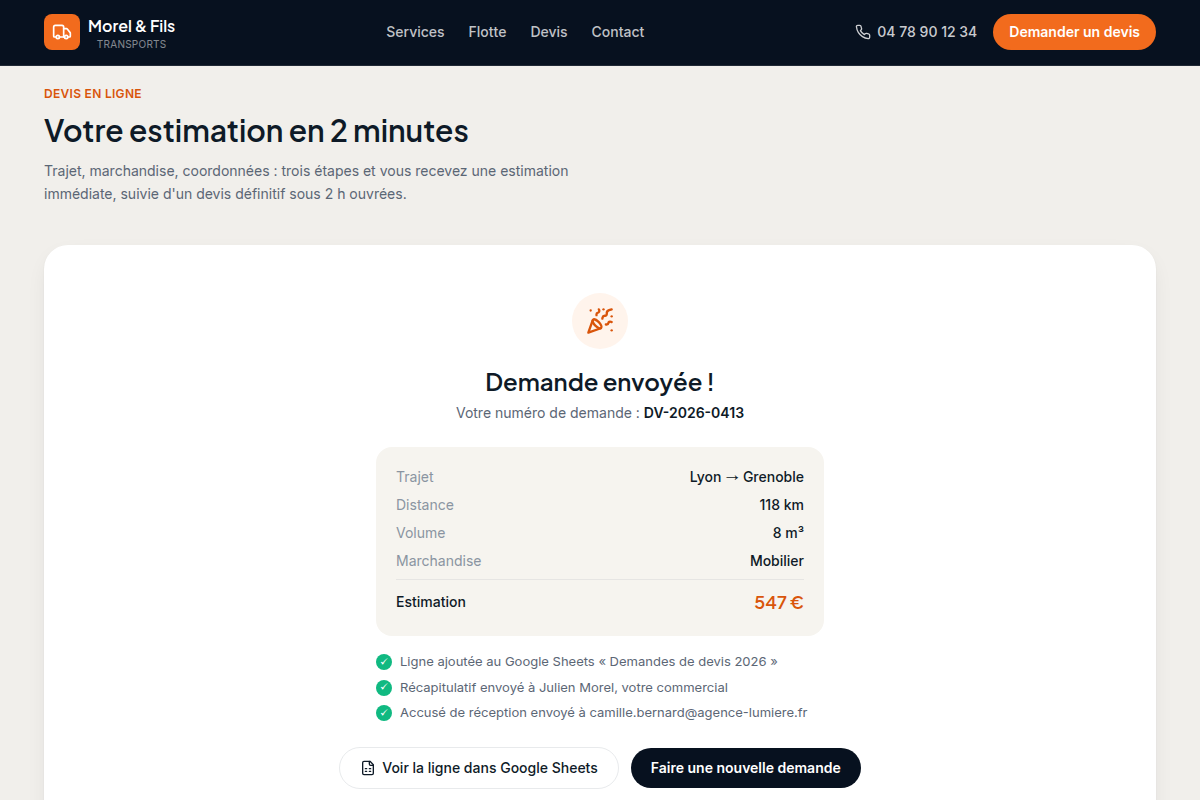The image size is (1200, 800).
Task: Click Faire une nouvelle demande button
Action: click(746, 768)
